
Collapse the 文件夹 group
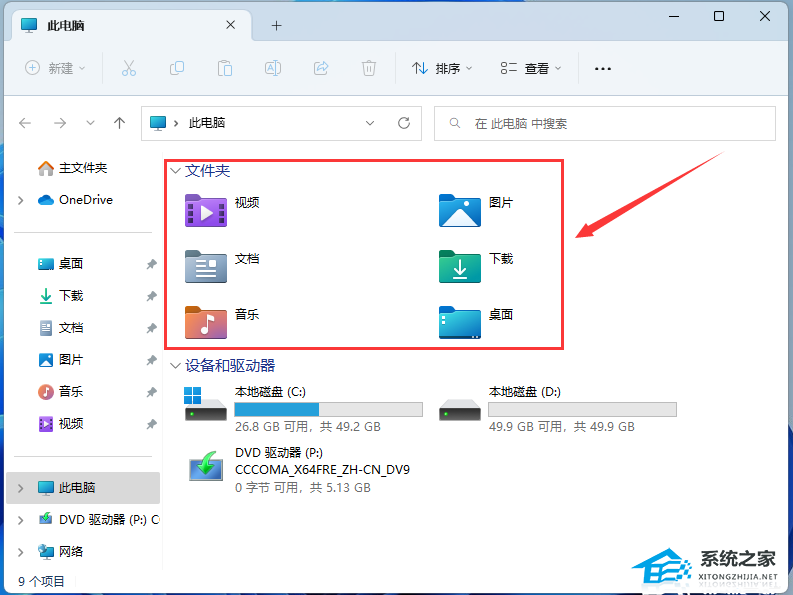(175, 171)
